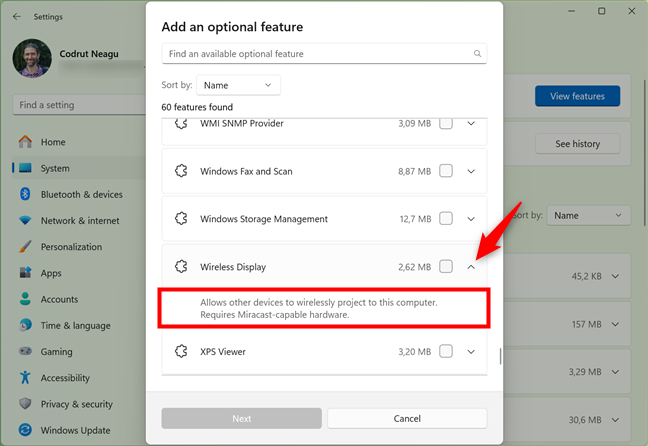648x446 pixels.
Task: Select System in Settings sidebar
Action: pyautogui.click(x=79, y=168)
